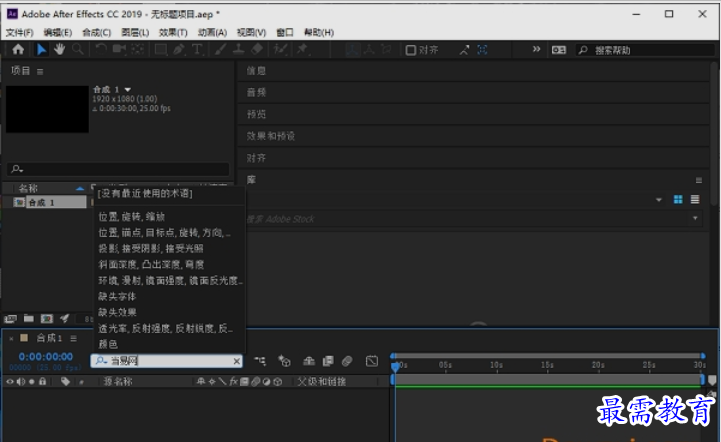
Task: Click the Home icon in the toolbar
Action: tap(18, 49)
